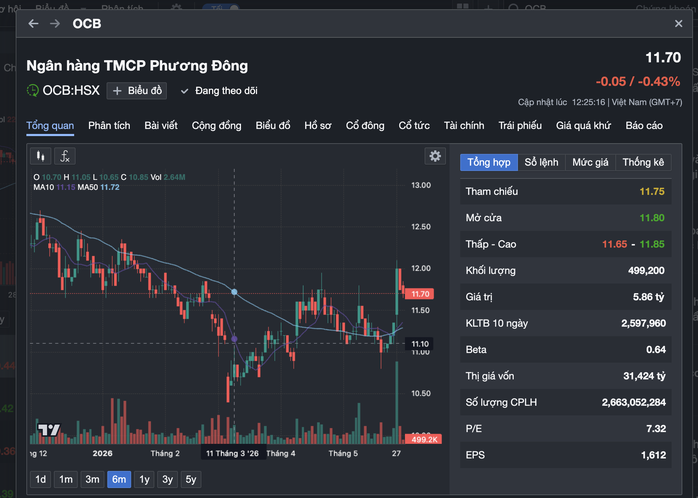Click the Tham chiếu value 11.75
Viewport: 698px width, 498px height.
click(652, 191)
